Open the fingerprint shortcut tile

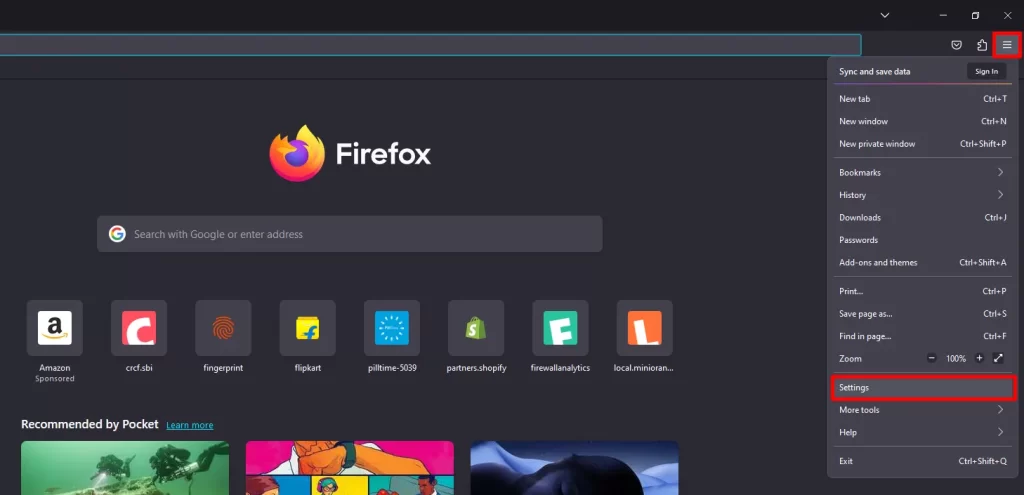(223, 328)
